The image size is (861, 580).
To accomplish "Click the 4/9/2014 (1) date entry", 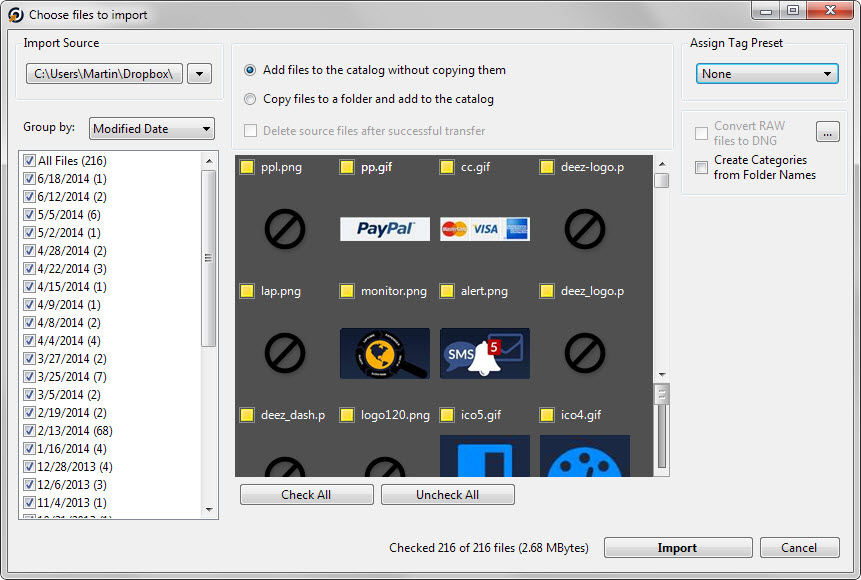I will [x=69, y=305].
